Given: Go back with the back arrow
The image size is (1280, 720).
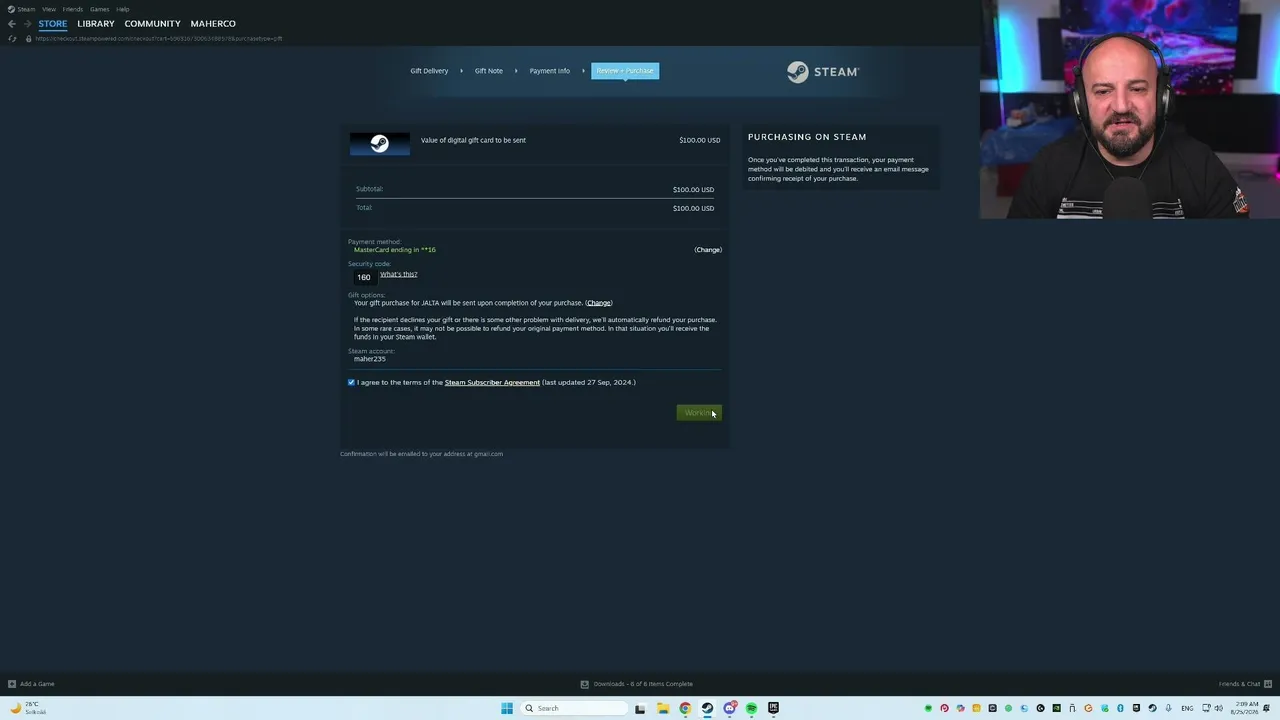Looking at the screenshot, I should pos(12,24).
